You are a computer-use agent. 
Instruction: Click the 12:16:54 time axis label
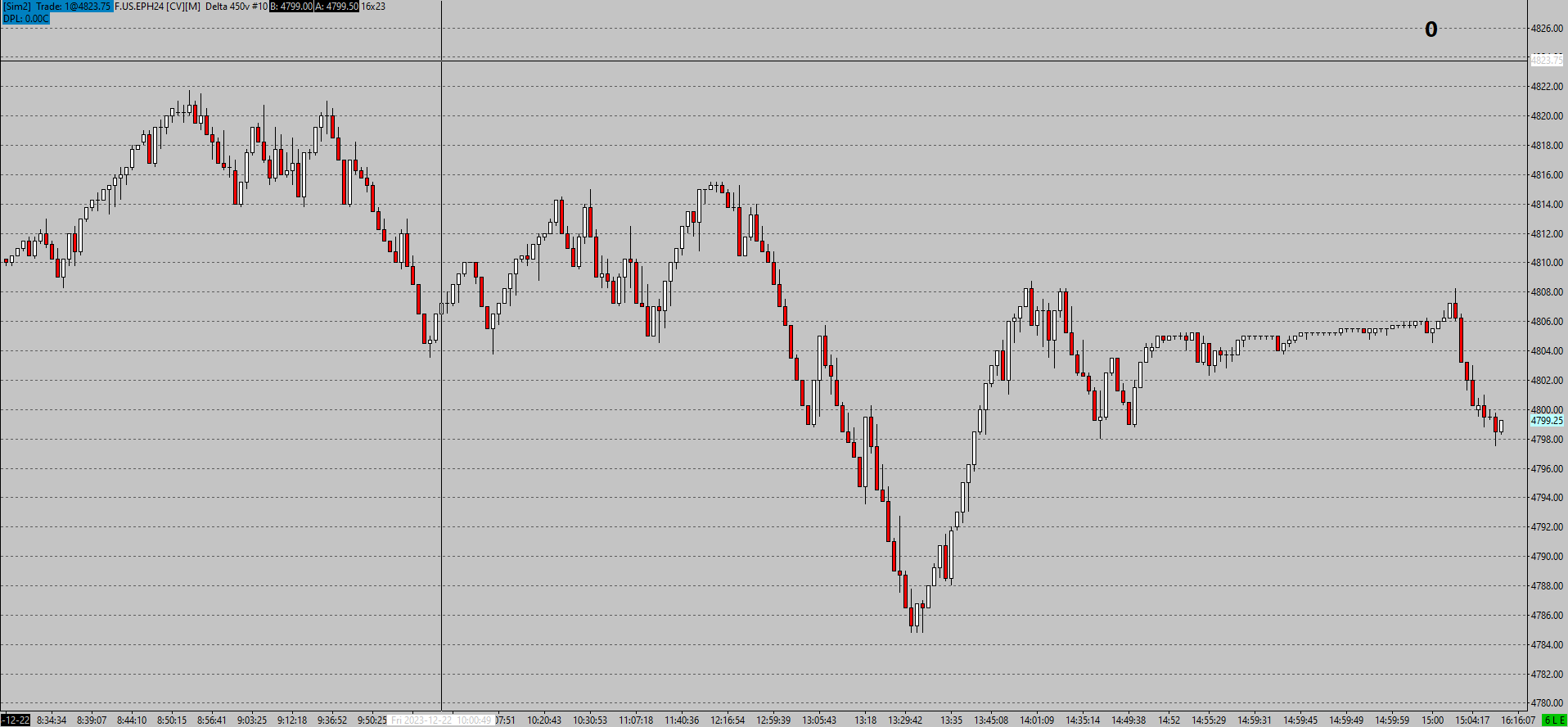728,720
